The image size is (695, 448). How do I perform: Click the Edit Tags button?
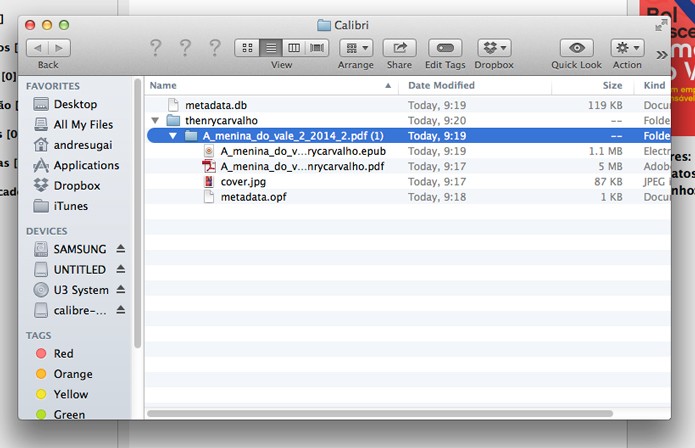tap(445, 48)
